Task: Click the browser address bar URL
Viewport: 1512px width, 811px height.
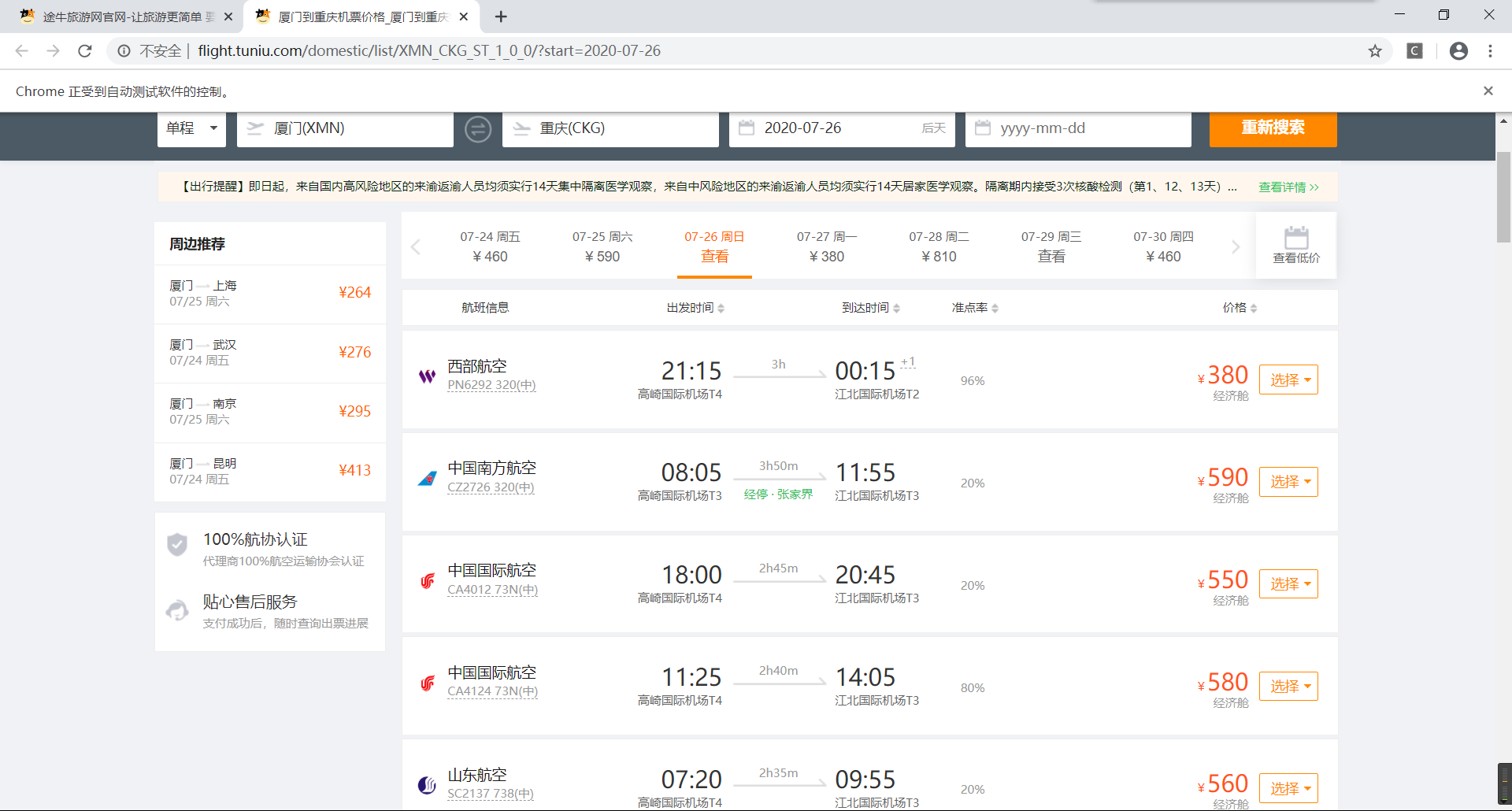Action: point(429,51)
